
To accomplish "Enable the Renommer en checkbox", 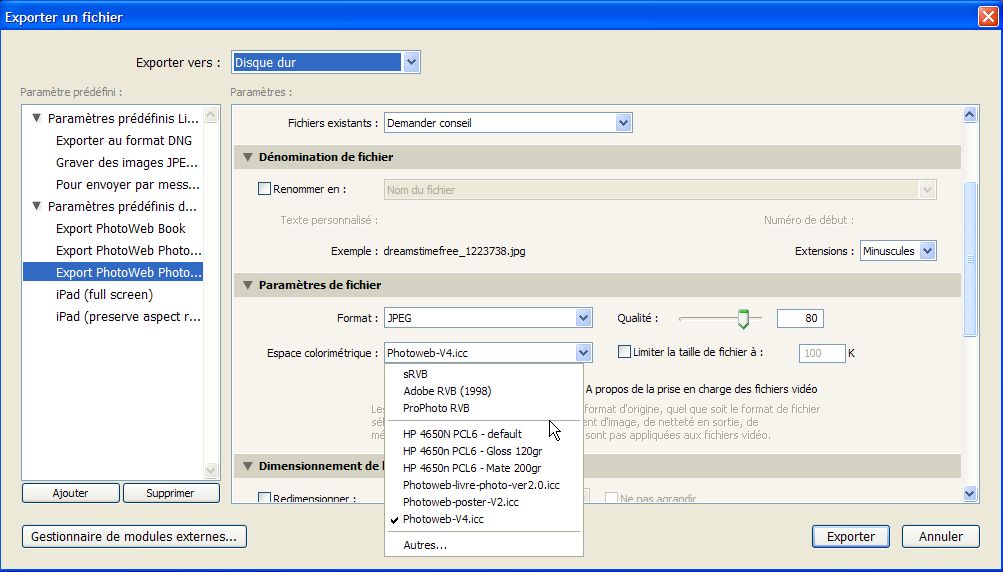I will 264,189.
